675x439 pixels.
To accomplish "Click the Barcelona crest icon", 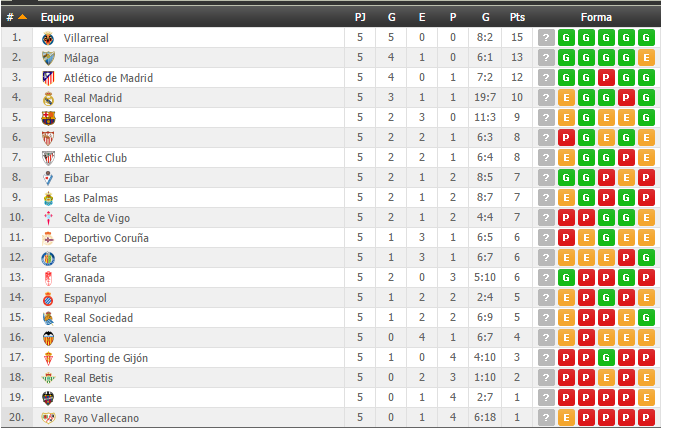I will coord(48,118).
